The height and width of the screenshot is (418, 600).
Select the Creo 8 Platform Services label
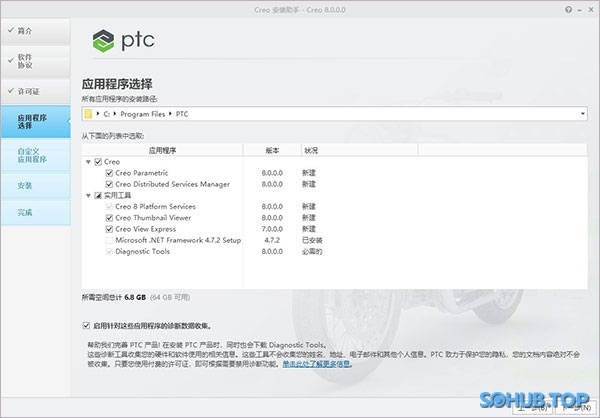point(155,207)
